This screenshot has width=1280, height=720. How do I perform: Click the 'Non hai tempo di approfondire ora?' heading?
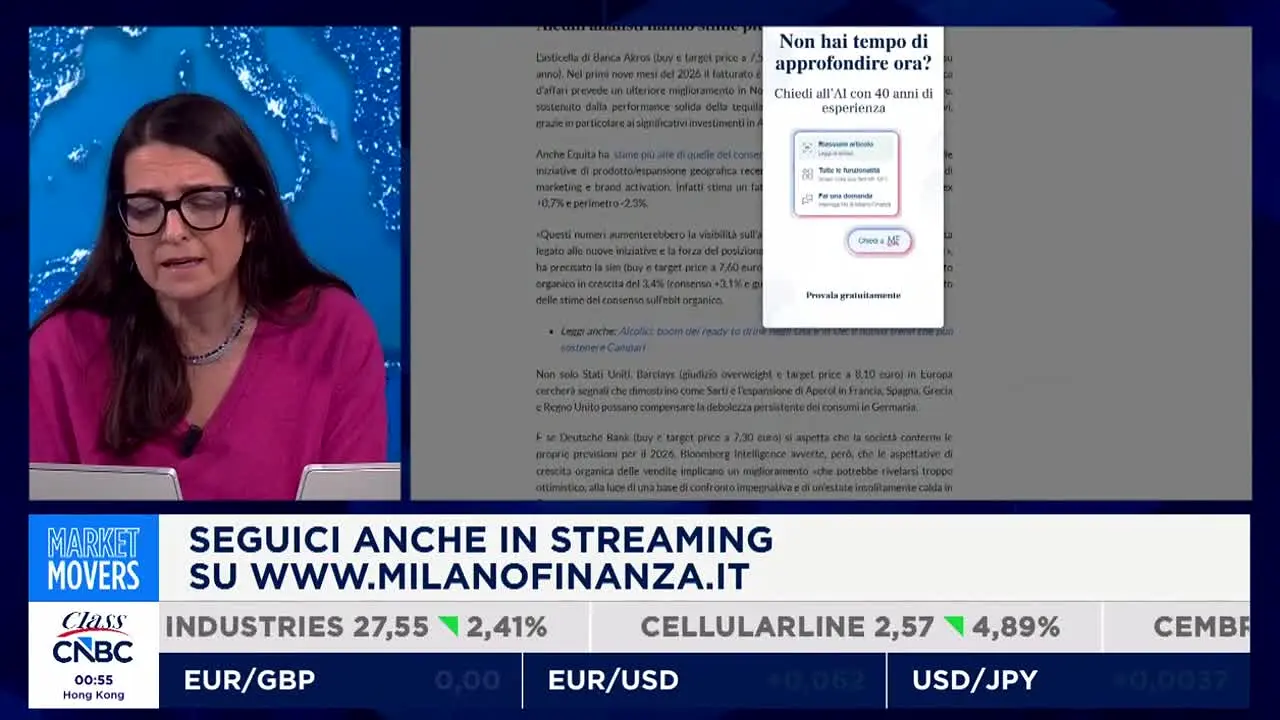853,52
